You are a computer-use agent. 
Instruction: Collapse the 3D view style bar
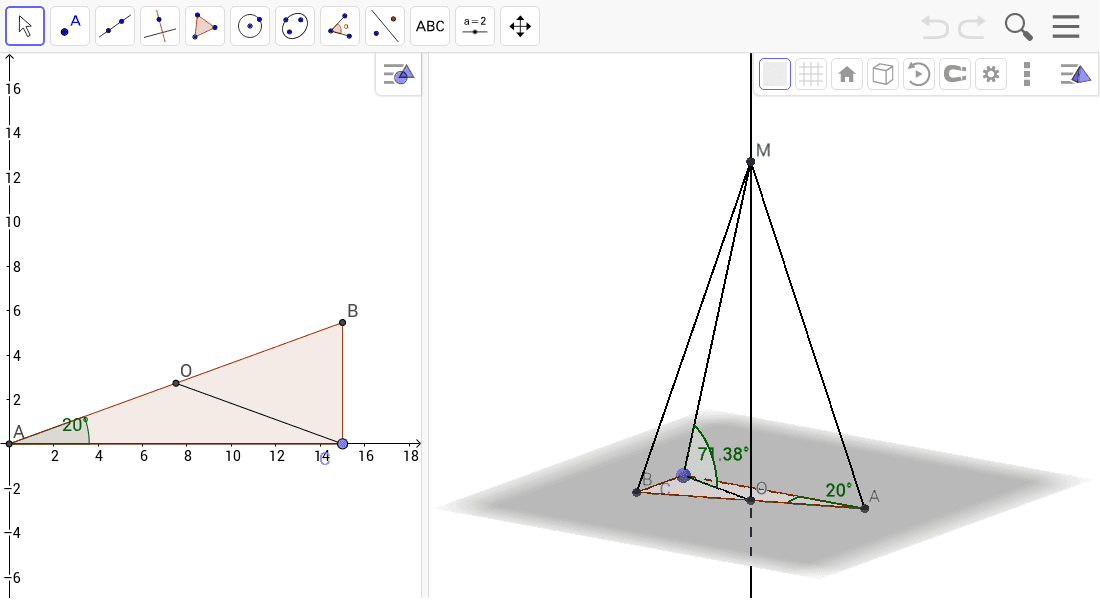pyautogui.click(x=1075, y=74)
